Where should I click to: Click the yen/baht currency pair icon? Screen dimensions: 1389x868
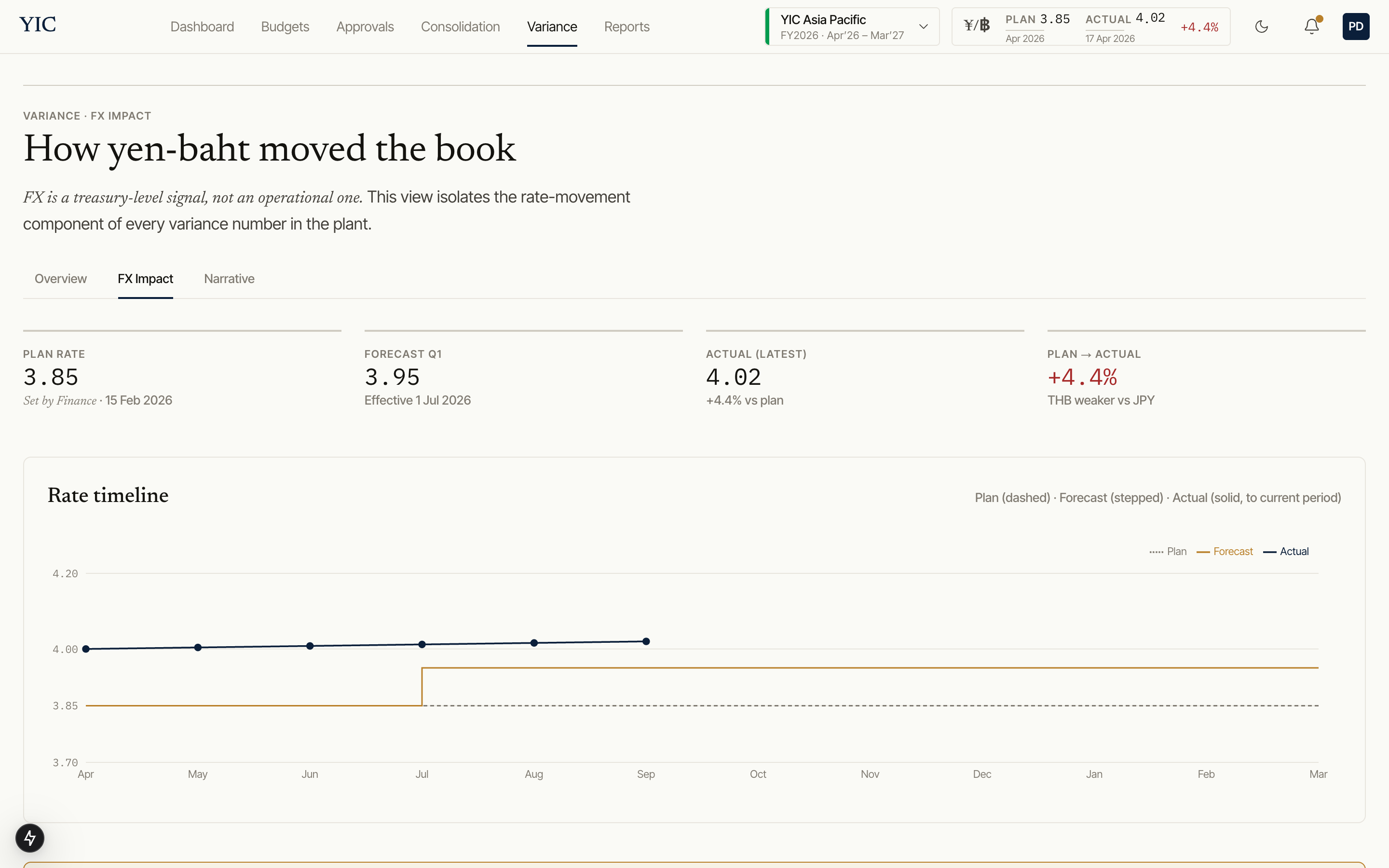[976, 25]
